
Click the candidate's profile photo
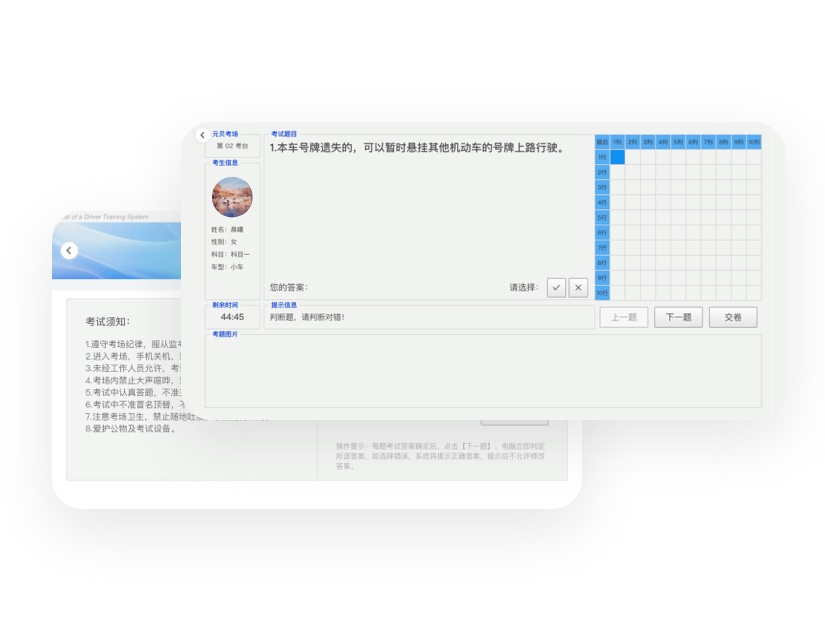coord(232,197)
